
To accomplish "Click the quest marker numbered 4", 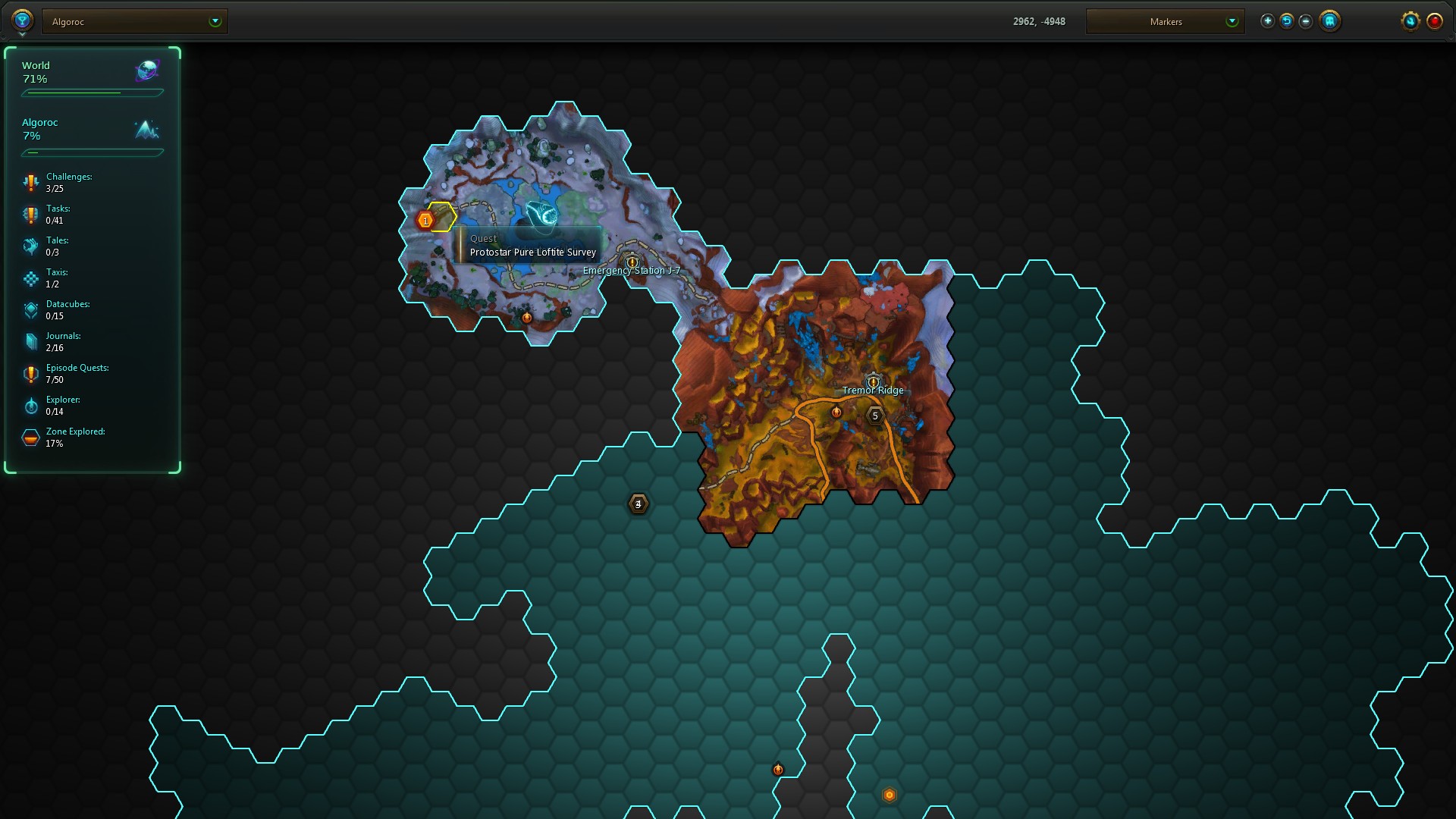I will click(639, 504).
